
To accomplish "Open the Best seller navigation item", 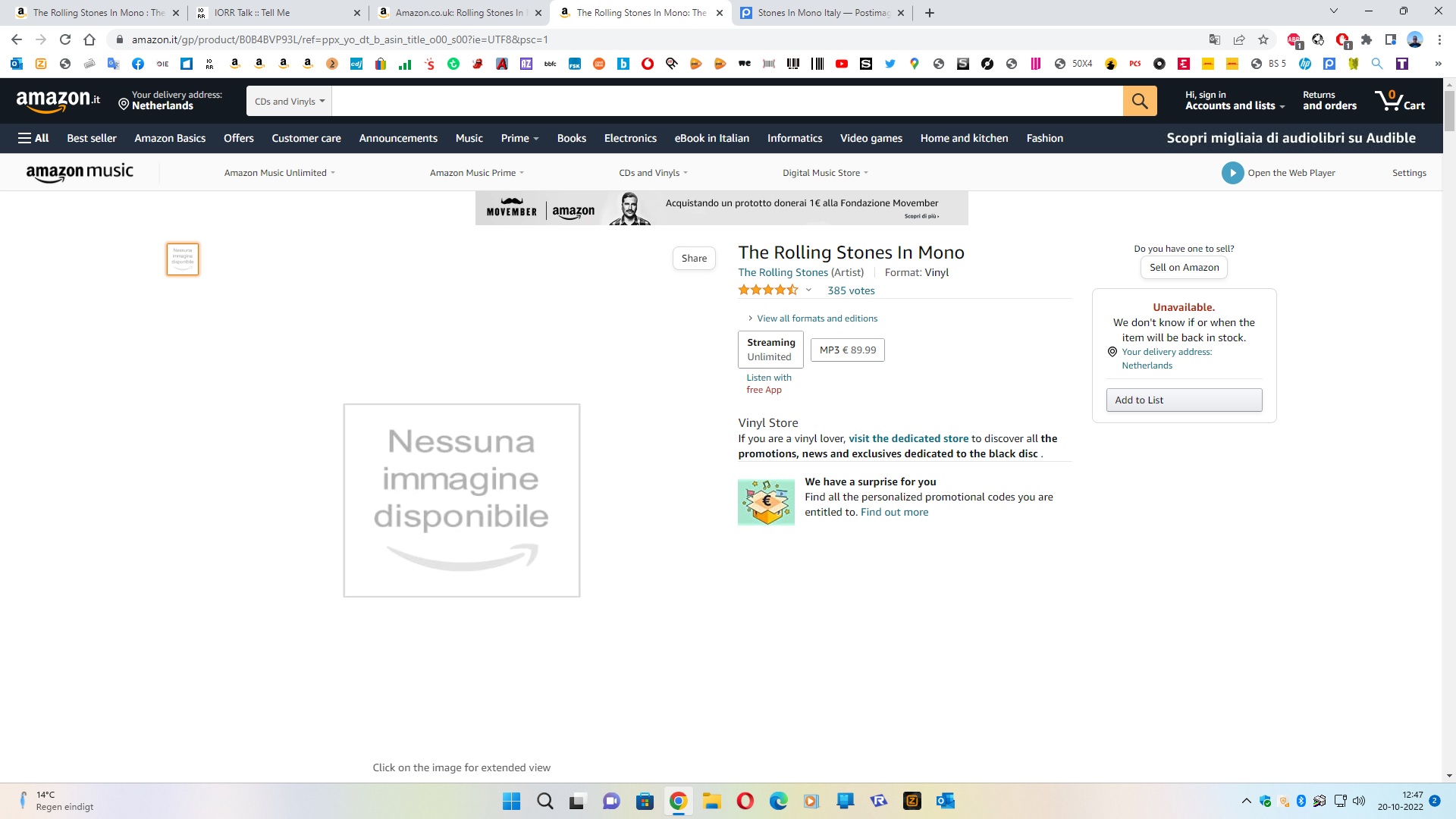I will coord(92,138).
